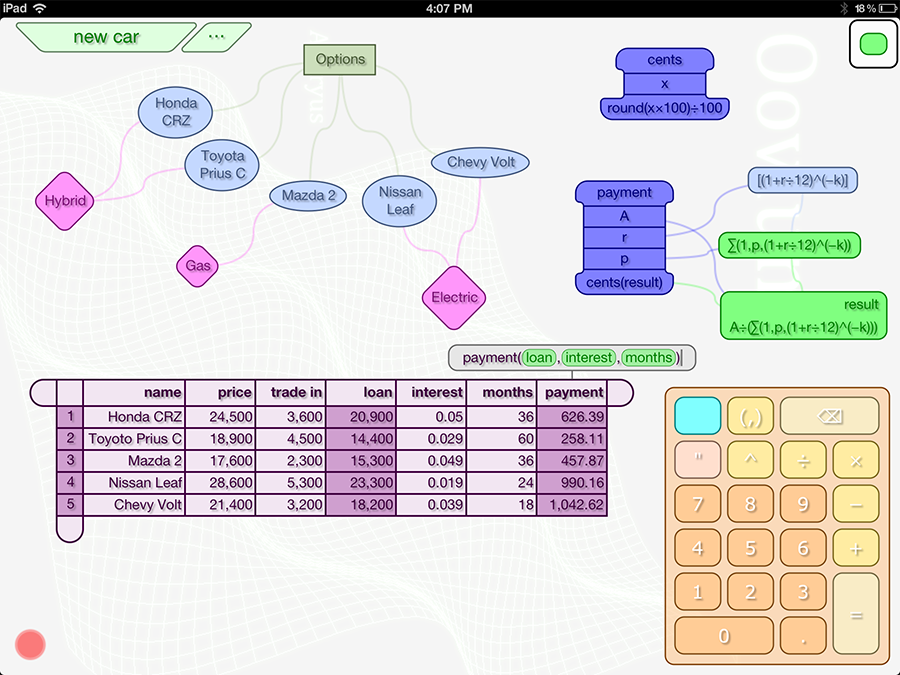
Task: Tap keypad digit 5
Action: 750,548
